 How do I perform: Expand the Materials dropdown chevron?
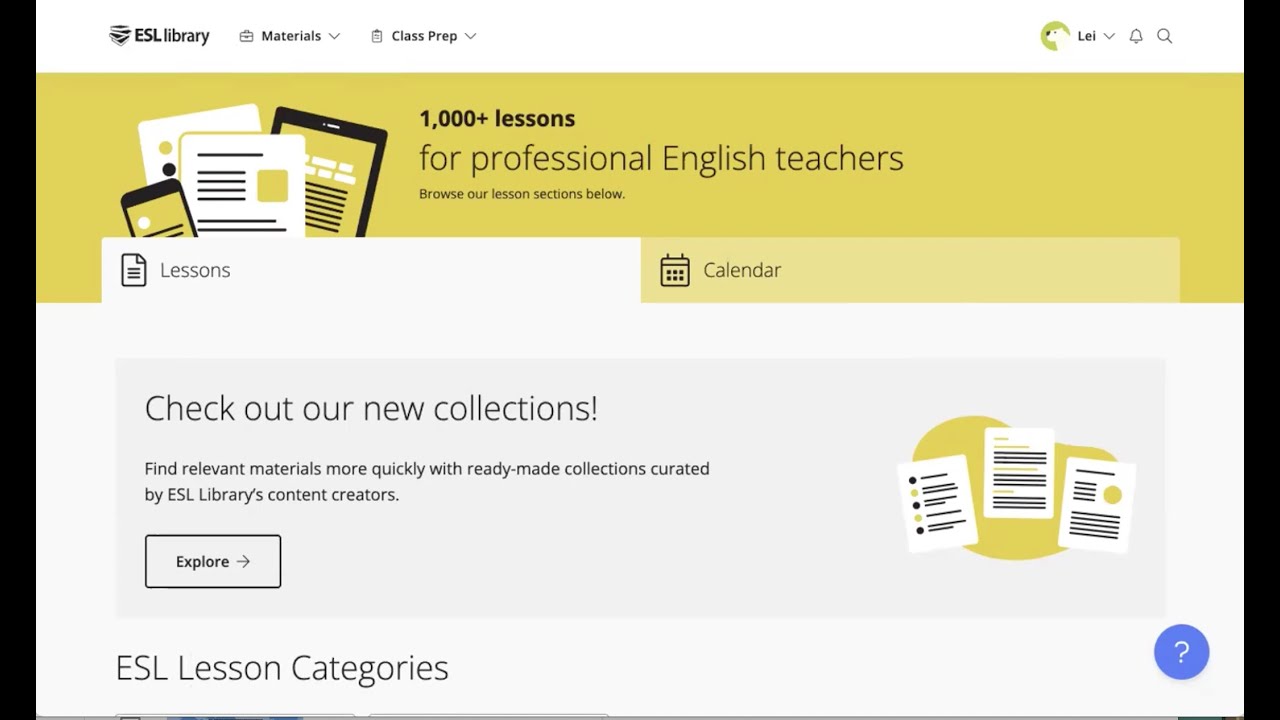pos(334,36)
